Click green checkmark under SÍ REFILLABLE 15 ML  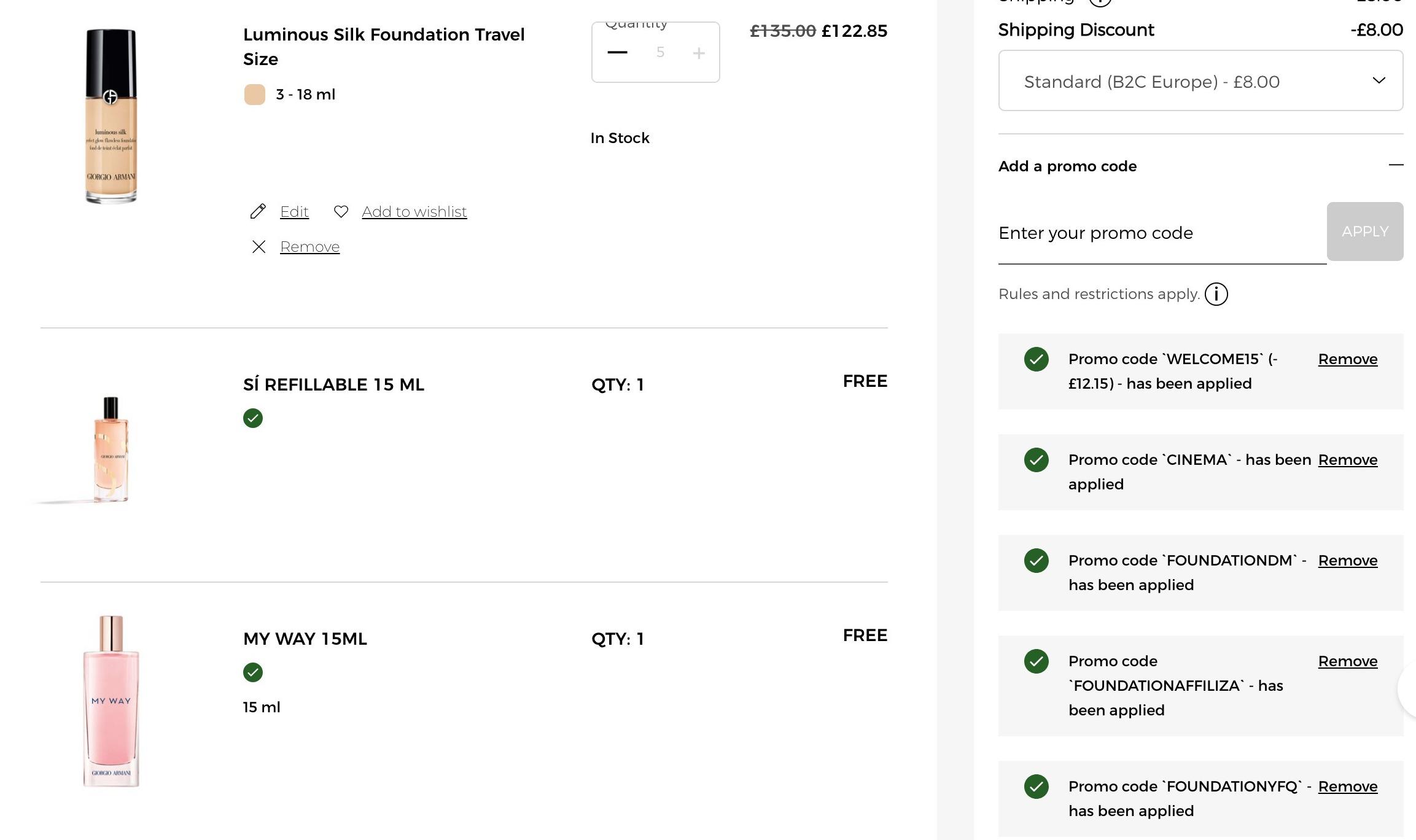pos(253,418)
